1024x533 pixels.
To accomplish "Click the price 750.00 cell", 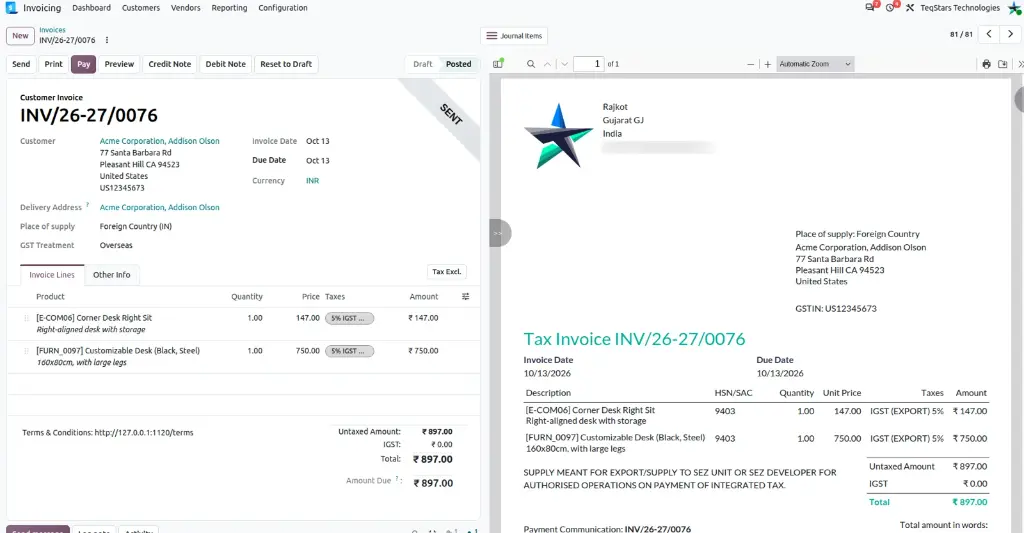I will [308, 351].
